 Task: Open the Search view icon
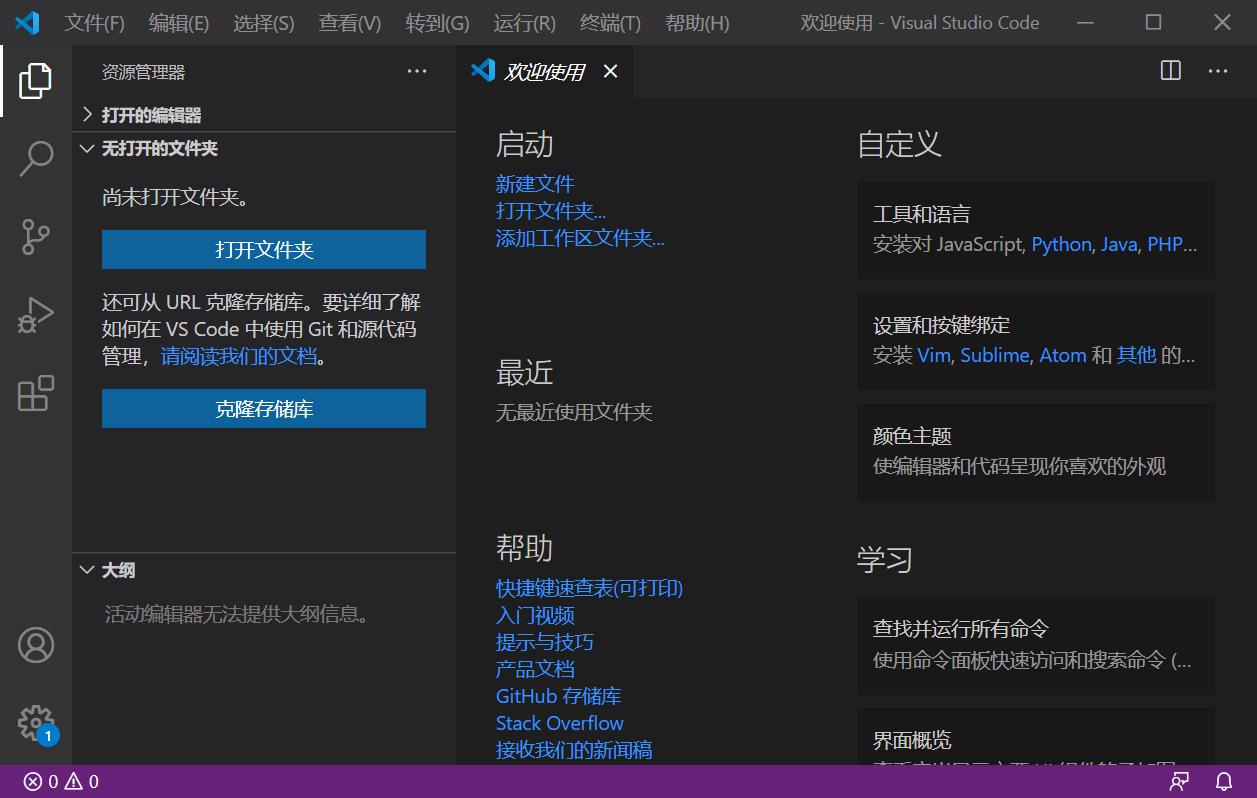point(36,158)
